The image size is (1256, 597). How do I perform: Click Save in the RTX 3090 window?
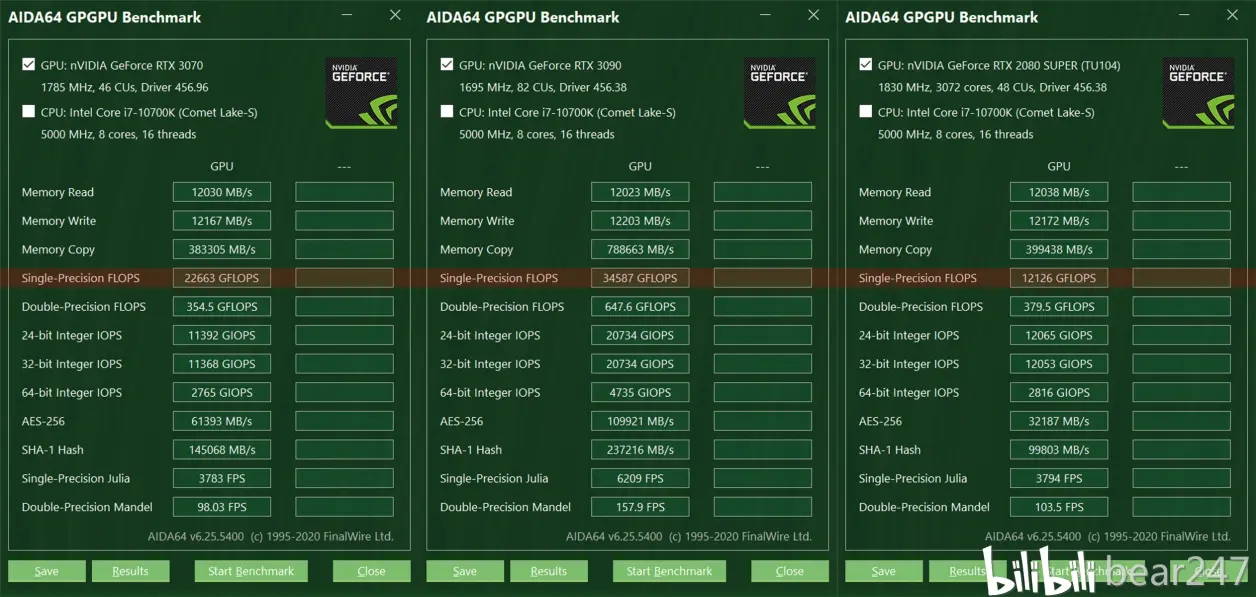click(x=465, y=571)
